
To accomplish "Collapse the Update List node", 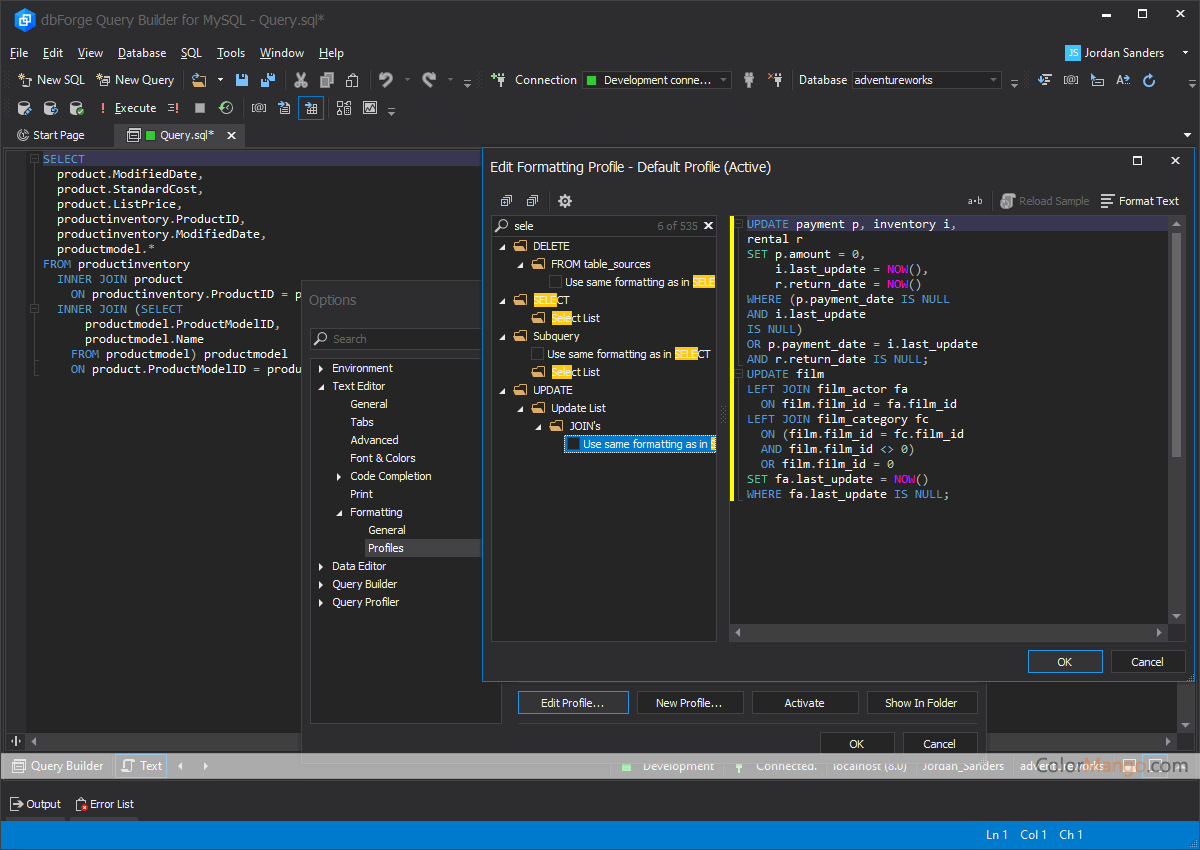I will tap(520, 408).
